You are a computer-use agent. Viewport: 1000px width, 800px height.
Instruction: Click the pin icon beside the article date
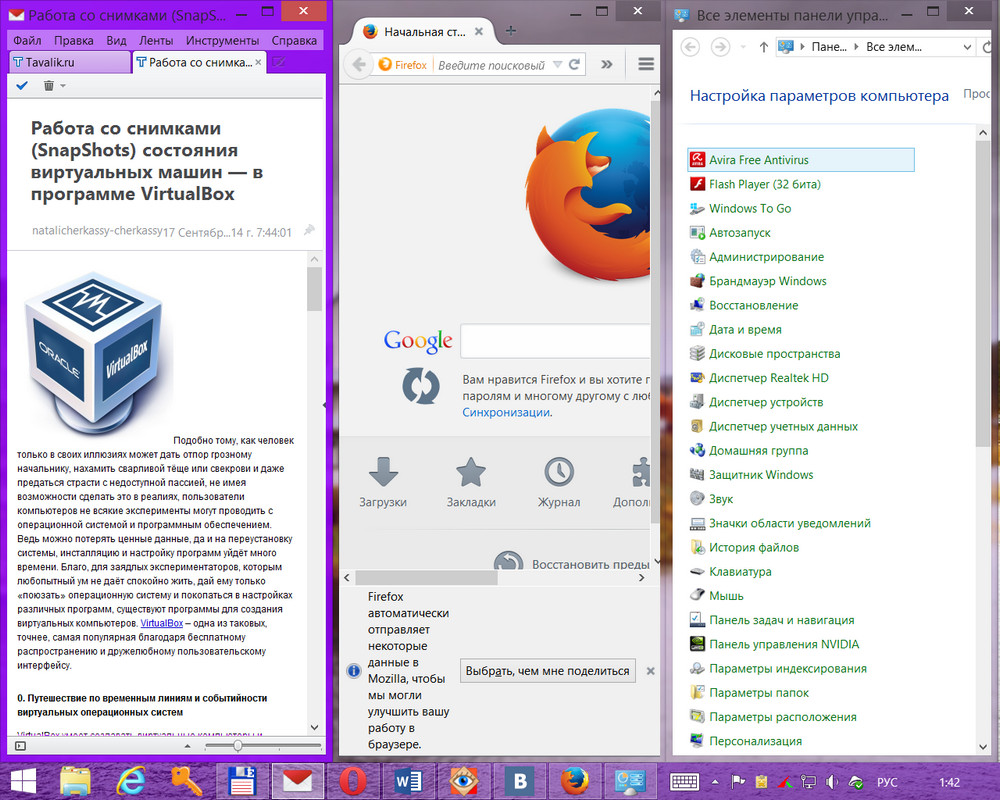tap(309, 230)
